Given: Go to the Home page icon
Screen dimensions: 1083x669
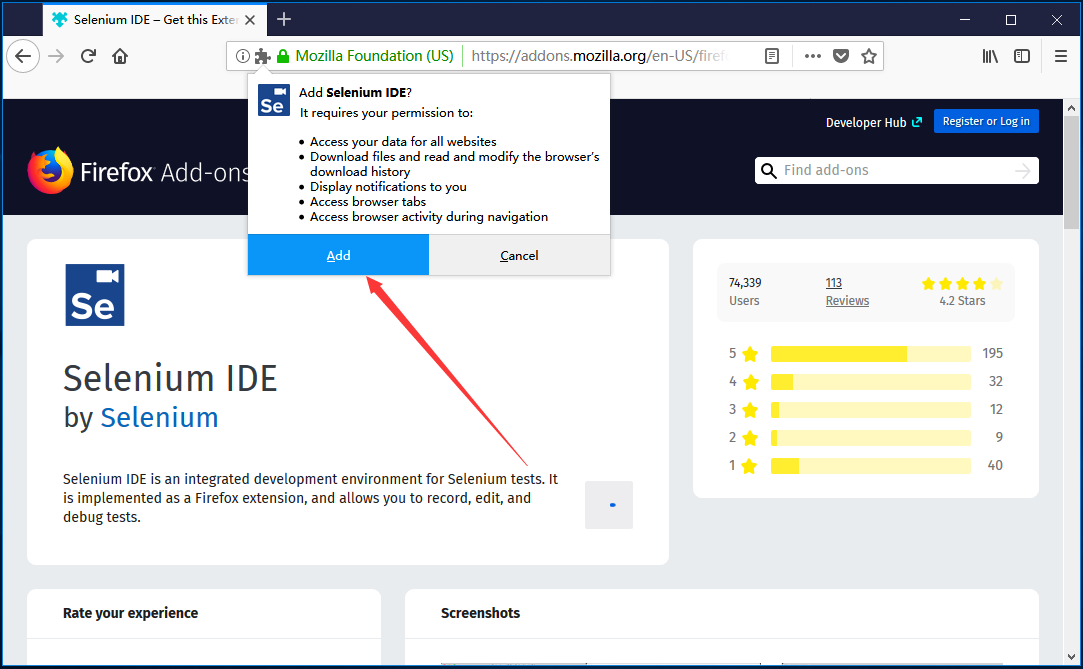Looking at the screenshot, I should (120, 56).
